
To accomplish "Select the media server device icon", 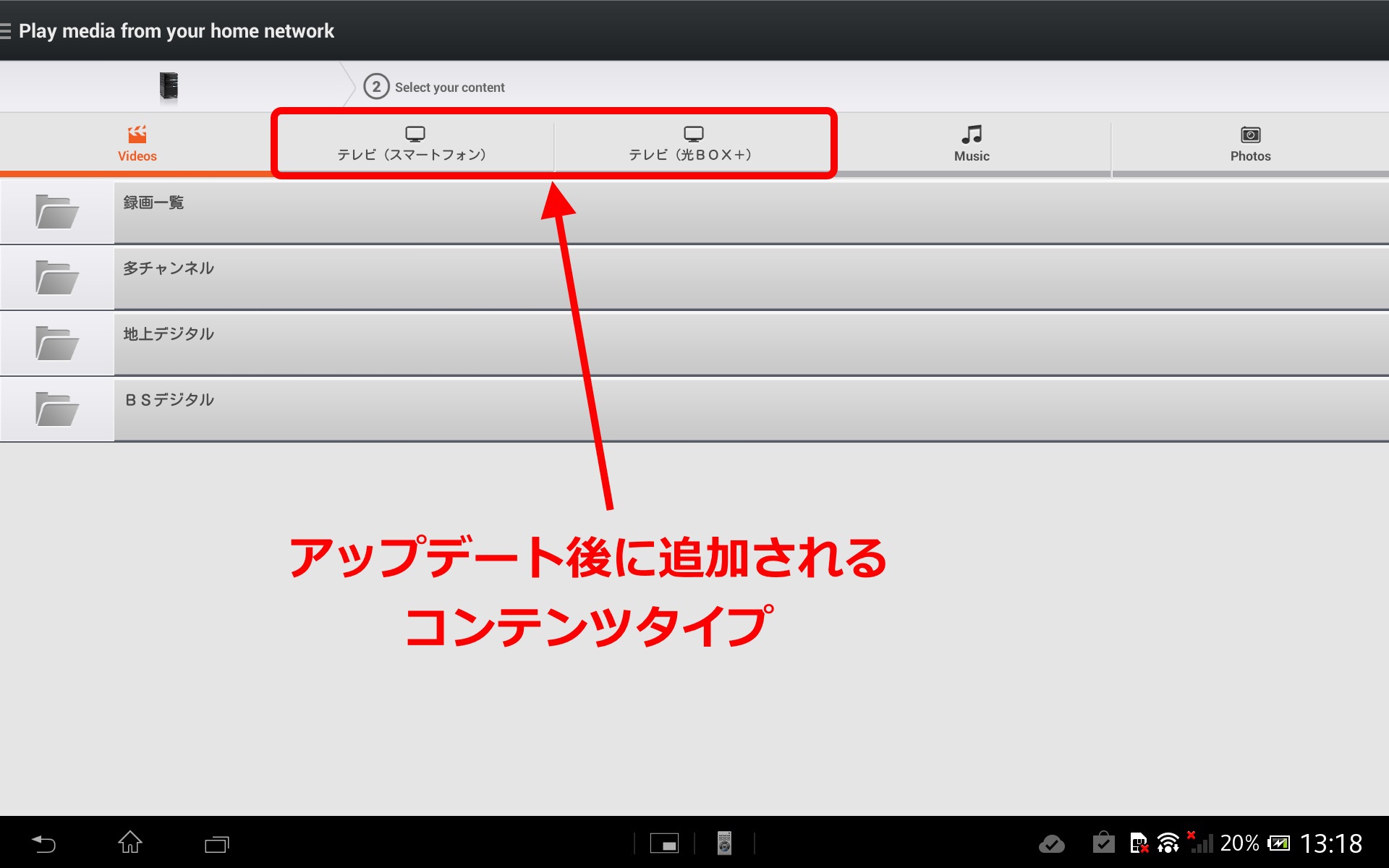I will point(169,87).
